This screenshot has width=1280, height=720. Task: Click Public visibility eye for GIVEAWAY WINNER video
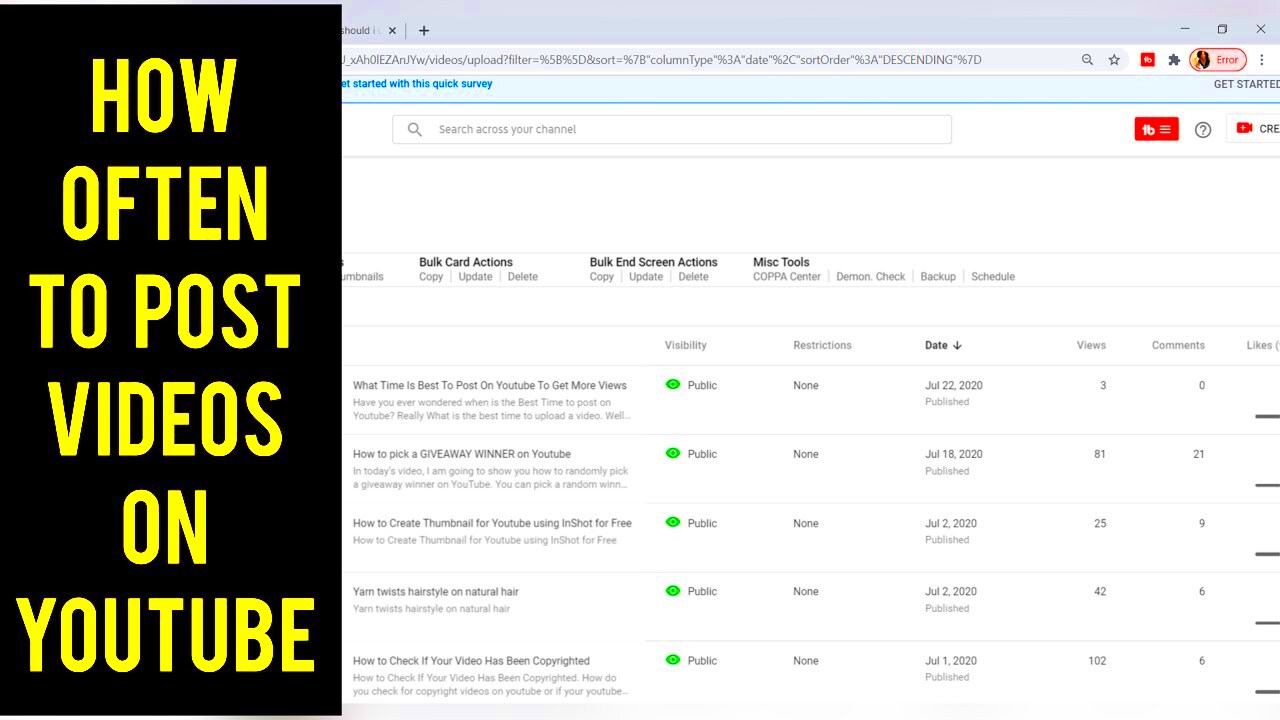pos(673,453)
